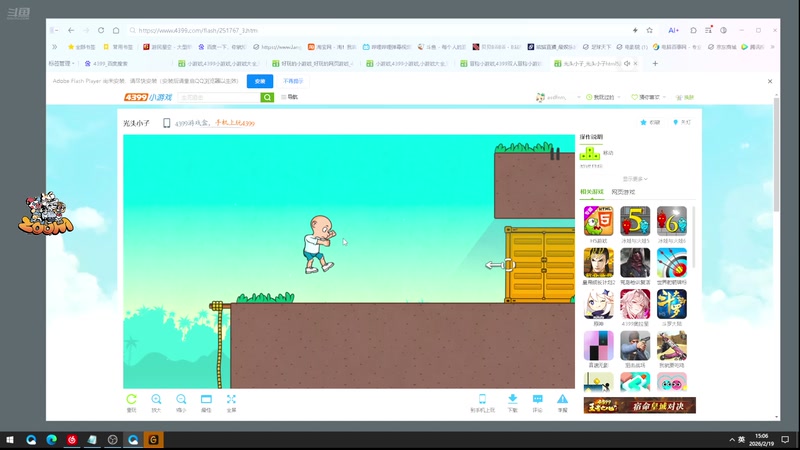Click the lightning bolt icon in address bar
Screen dimensions: 800x450
pos(635,31)
